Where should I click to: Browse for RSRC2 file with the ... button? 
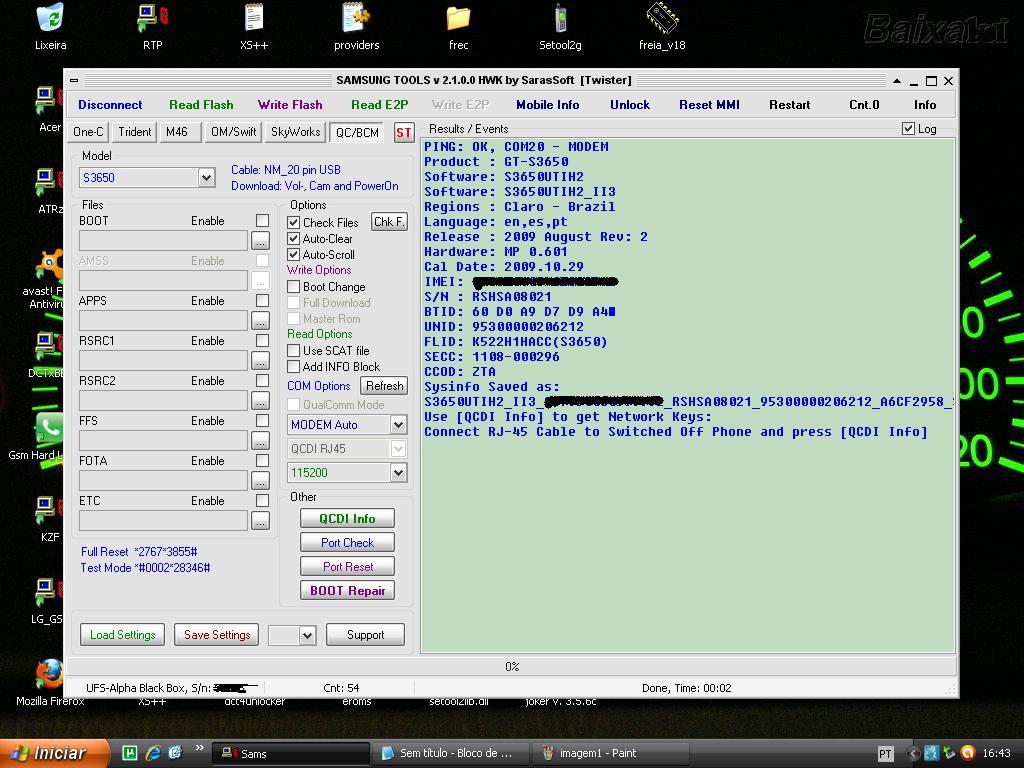[x=260, y=400]
